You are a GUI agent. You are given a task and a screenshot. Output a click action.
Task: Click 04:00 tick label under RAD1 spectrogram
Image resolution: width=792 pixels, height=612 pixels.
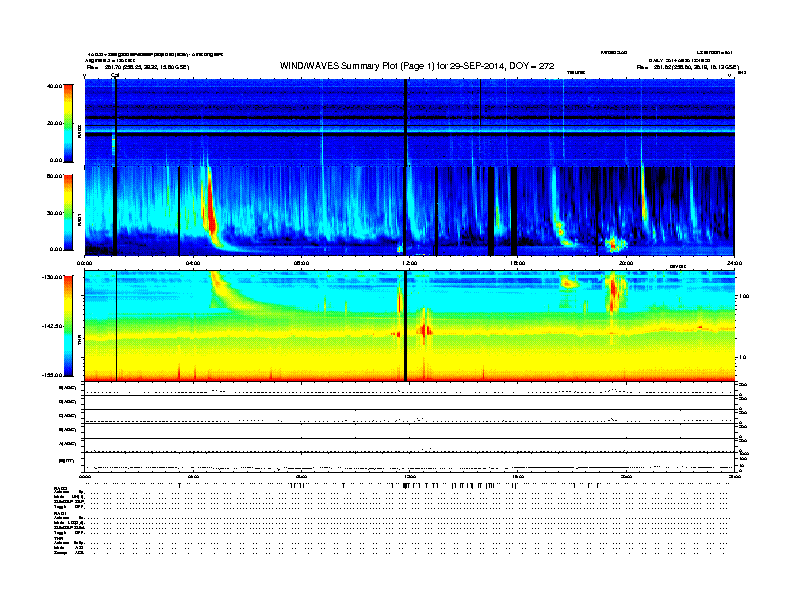tap(193, 263)
